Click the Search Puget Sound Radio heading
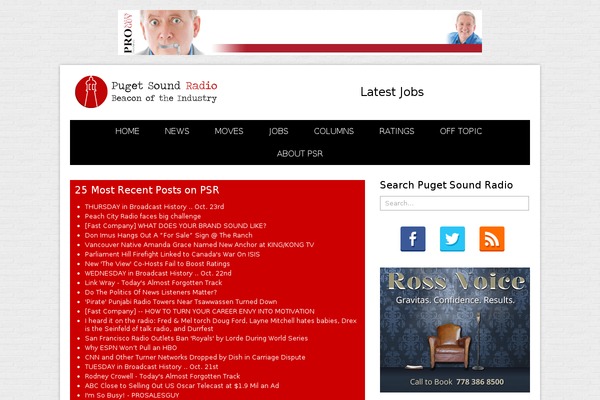 coord(446,185)
